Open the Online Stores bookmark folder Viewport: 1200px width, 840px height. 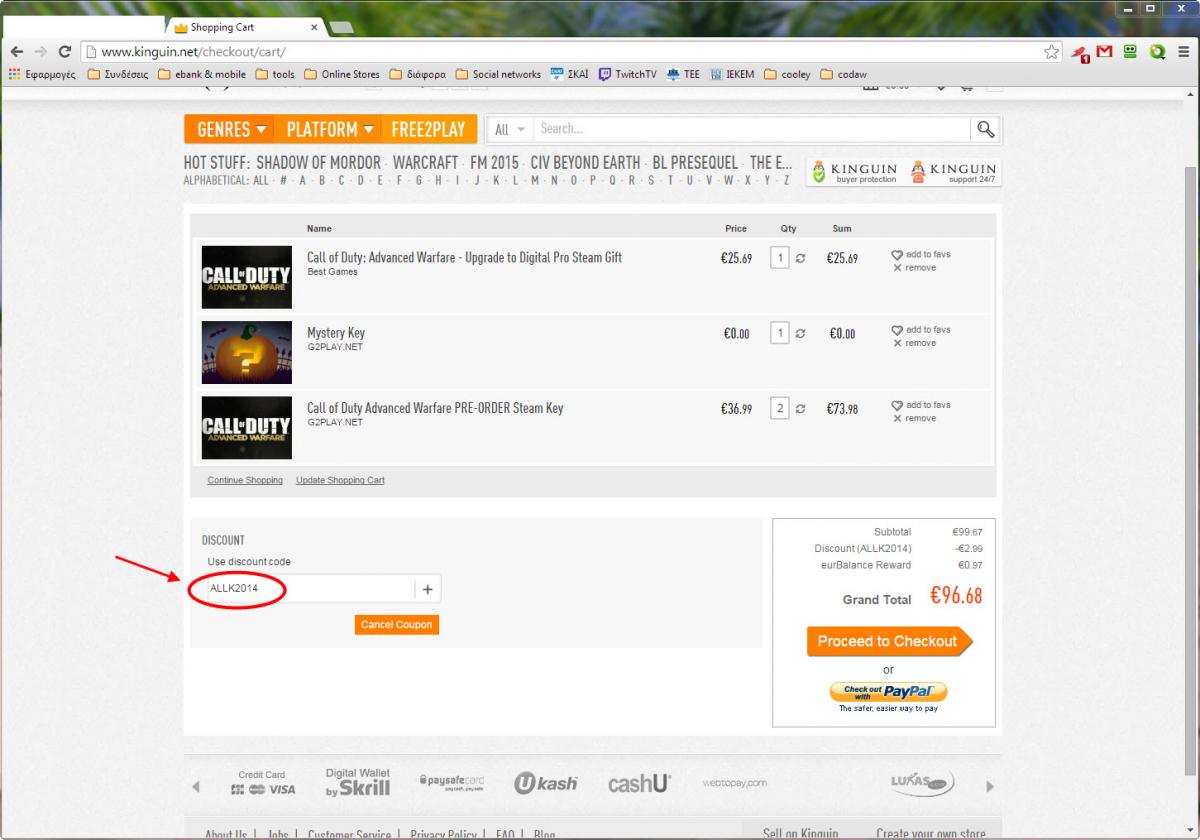click(341, 74)
